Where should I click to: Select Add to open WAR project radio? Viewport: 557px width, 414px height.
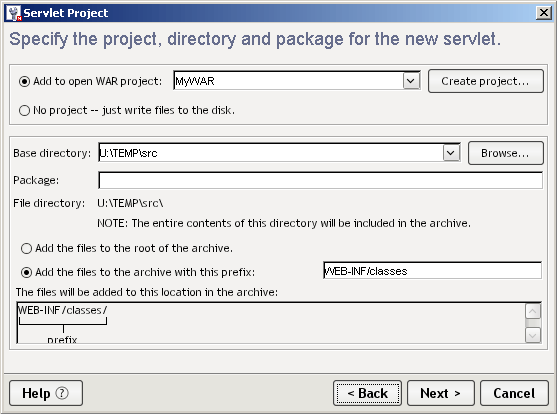click(x=24, y=82)
